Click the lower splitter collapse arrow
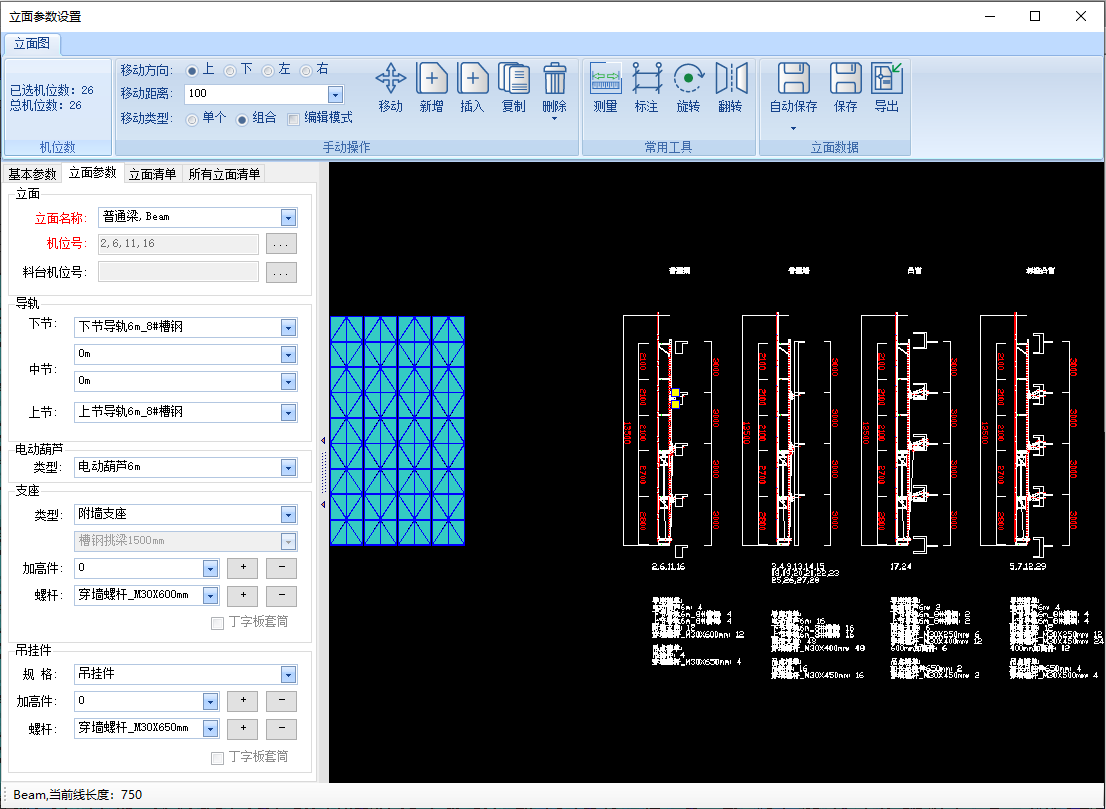Screen dimensions: 1106x809 tap(323, 504)
